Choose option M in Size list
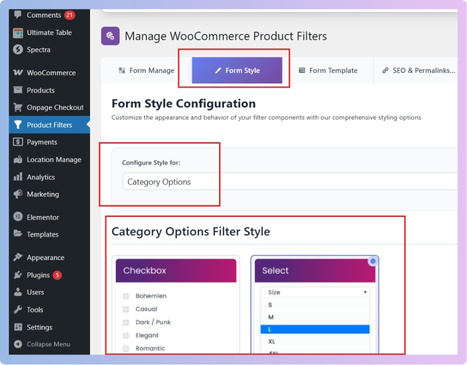 pyautogui.click(x=315, y=317)
